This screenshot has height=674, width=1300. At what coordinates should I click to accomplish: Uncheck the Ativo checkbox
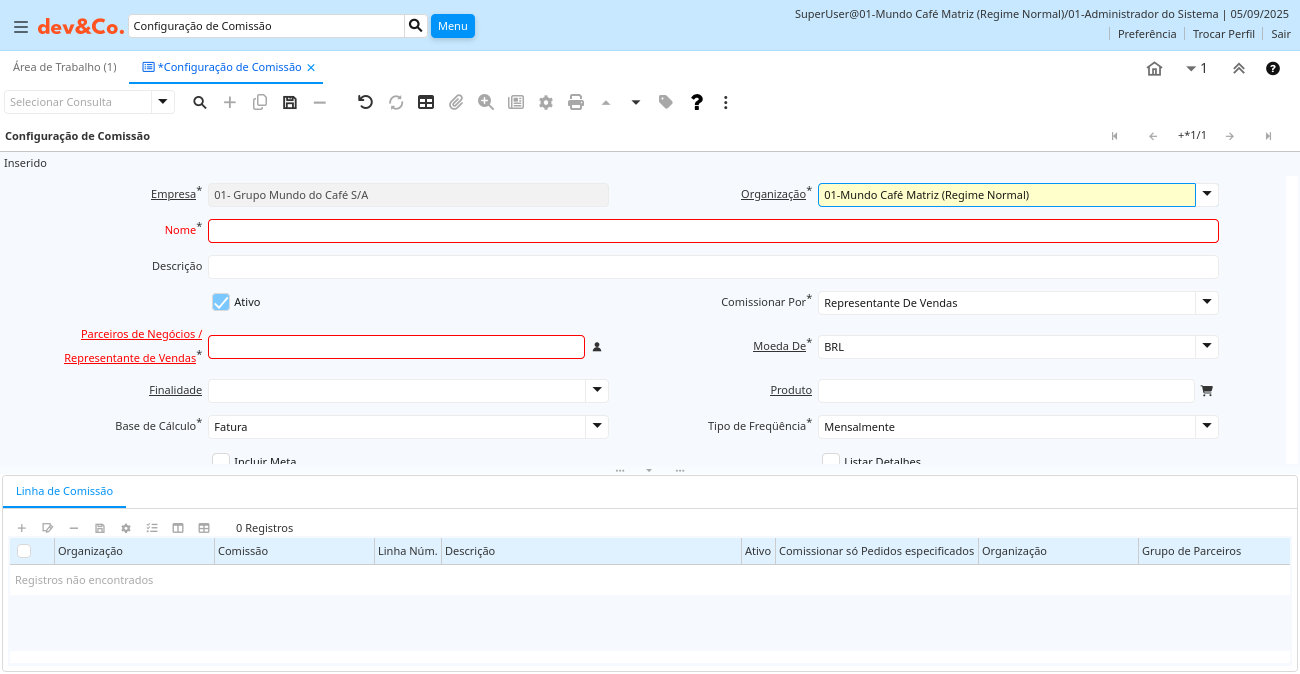pyautogui.click(x=221, y=302)
